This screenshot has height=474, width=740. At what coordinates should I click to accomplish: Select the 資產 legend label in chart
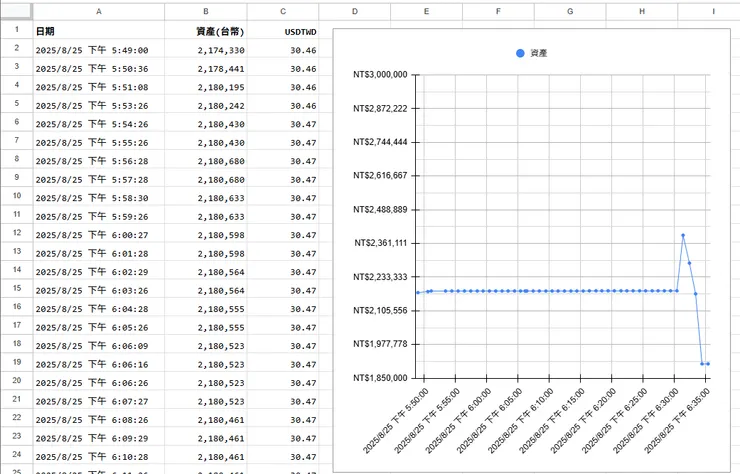[x=538, y=52]
